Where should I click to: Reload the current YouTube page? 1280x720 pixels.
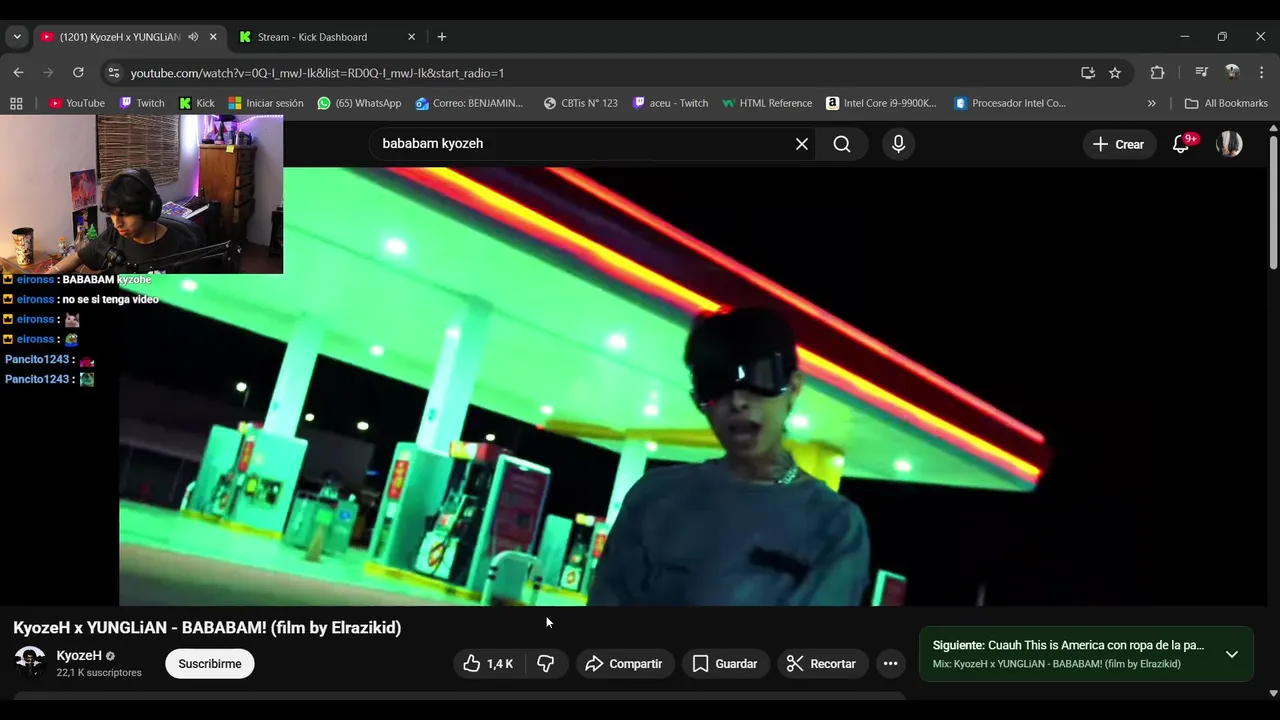pyautogui.click(x=78, y=72)
